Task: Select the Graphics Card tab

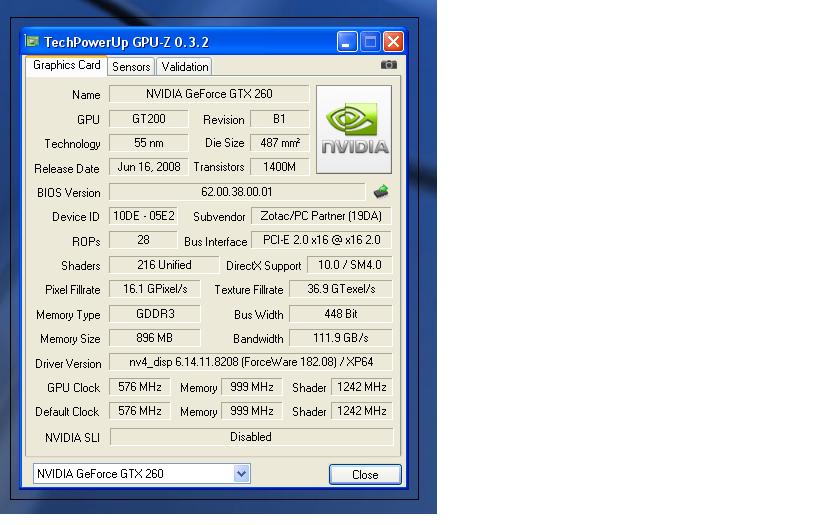Action: pos(66,65)
